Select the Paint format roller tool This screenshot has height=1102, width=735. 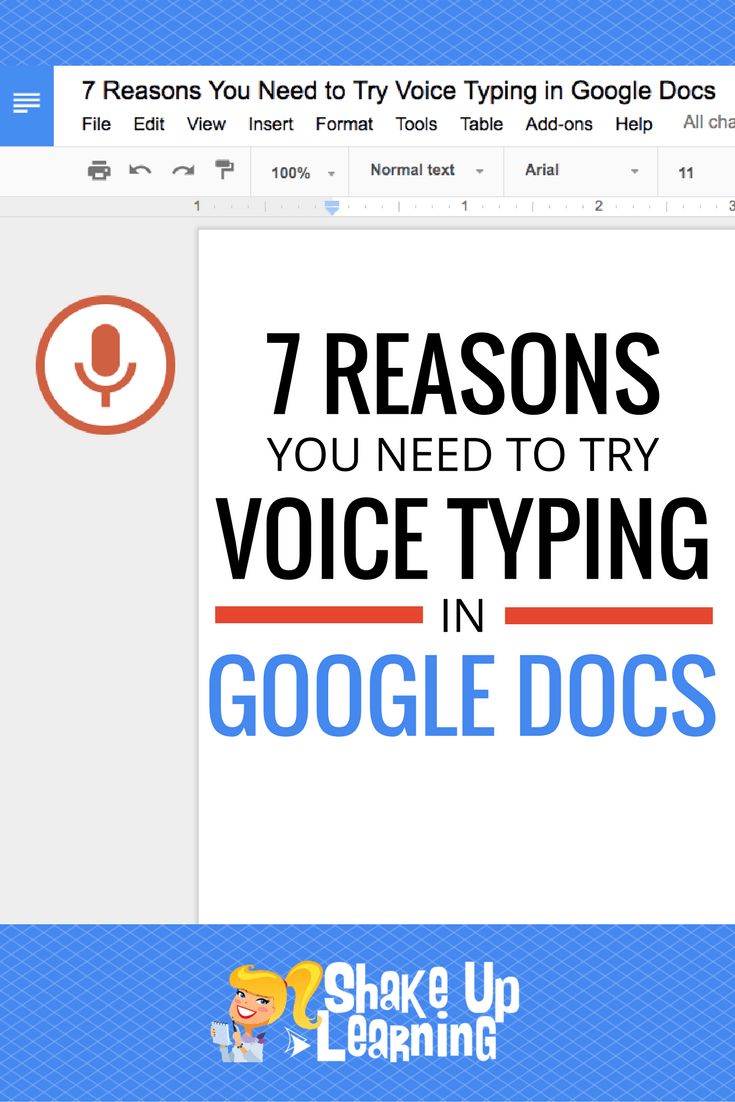coord(224,171)
